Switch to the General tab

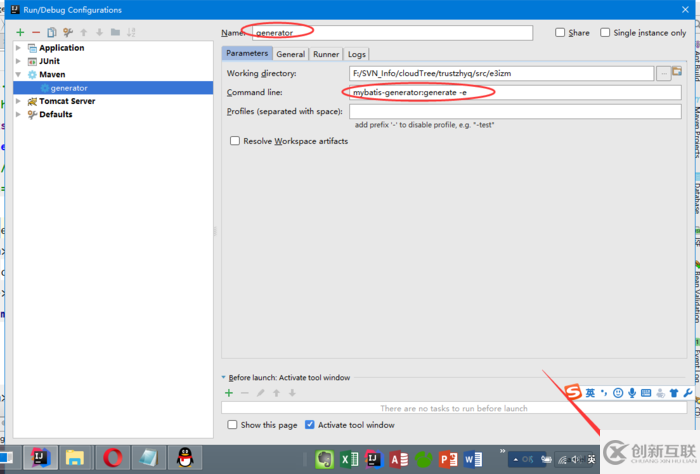coord(291,54)
